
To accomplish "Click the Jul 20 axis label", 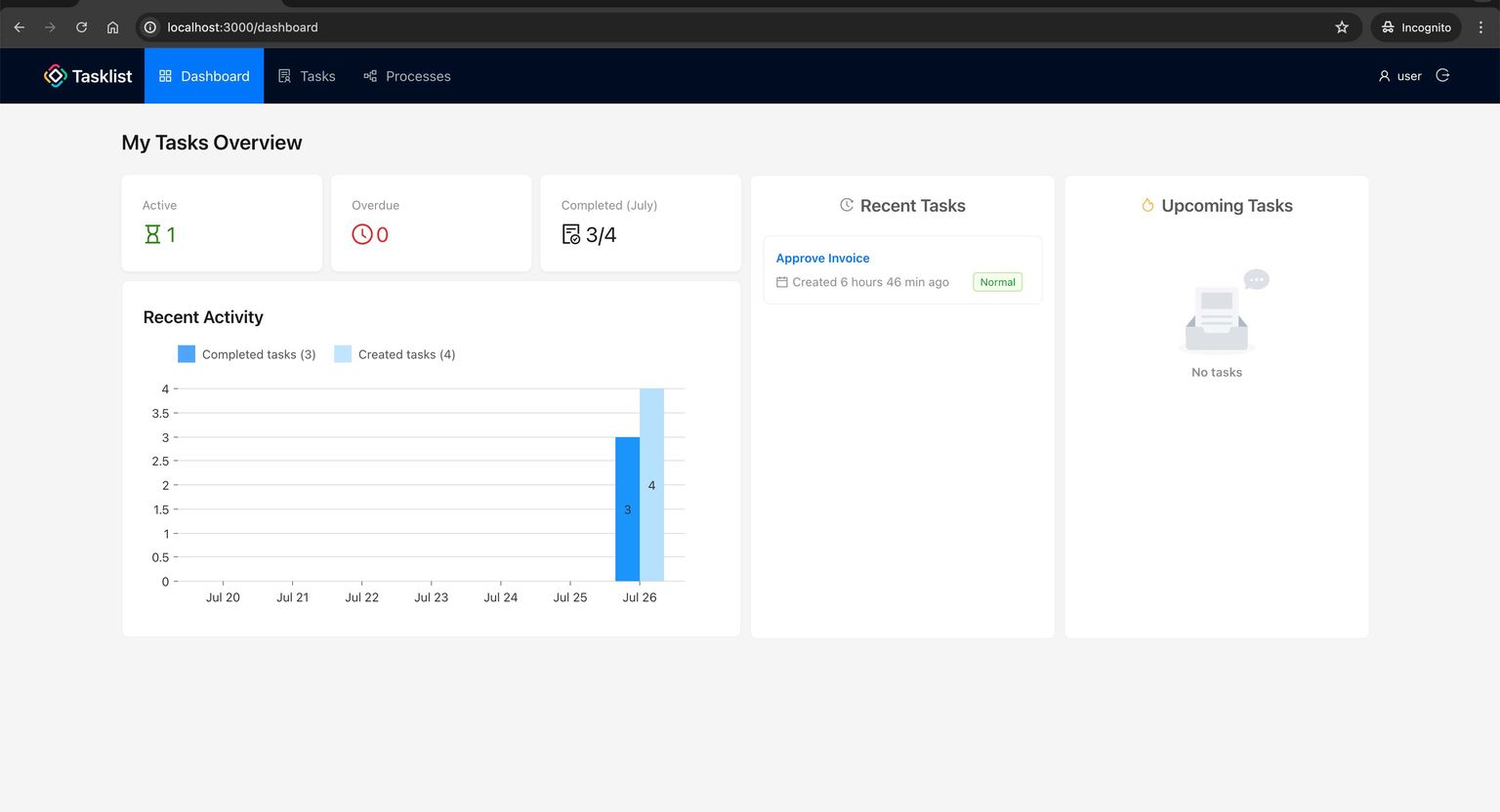I will pos(223,597).
